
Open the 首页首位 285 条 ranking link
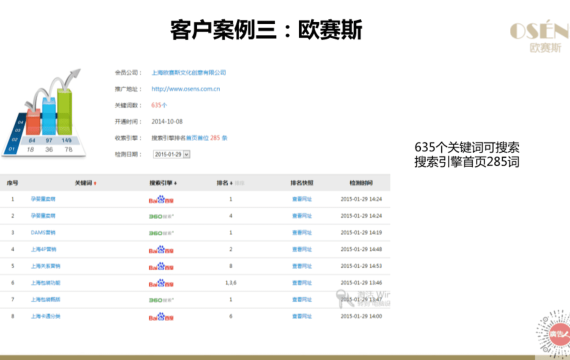[x=206, y=138]
